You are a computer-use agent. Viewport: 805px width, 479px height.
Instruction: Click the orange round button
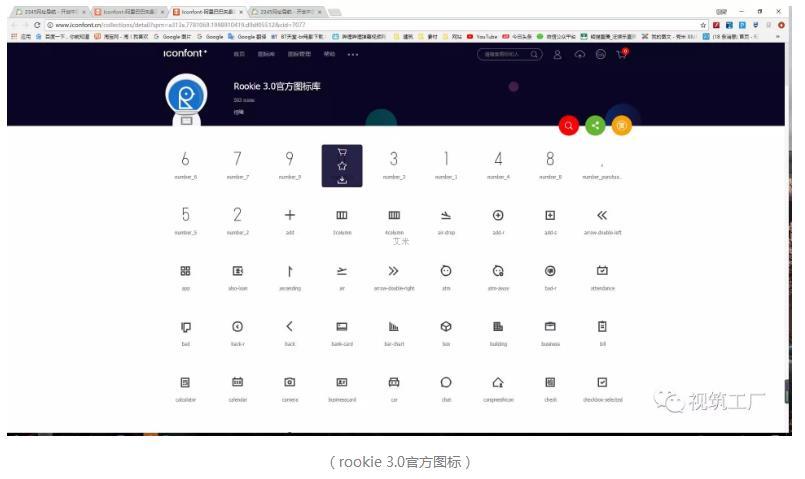tap(622, 126)
